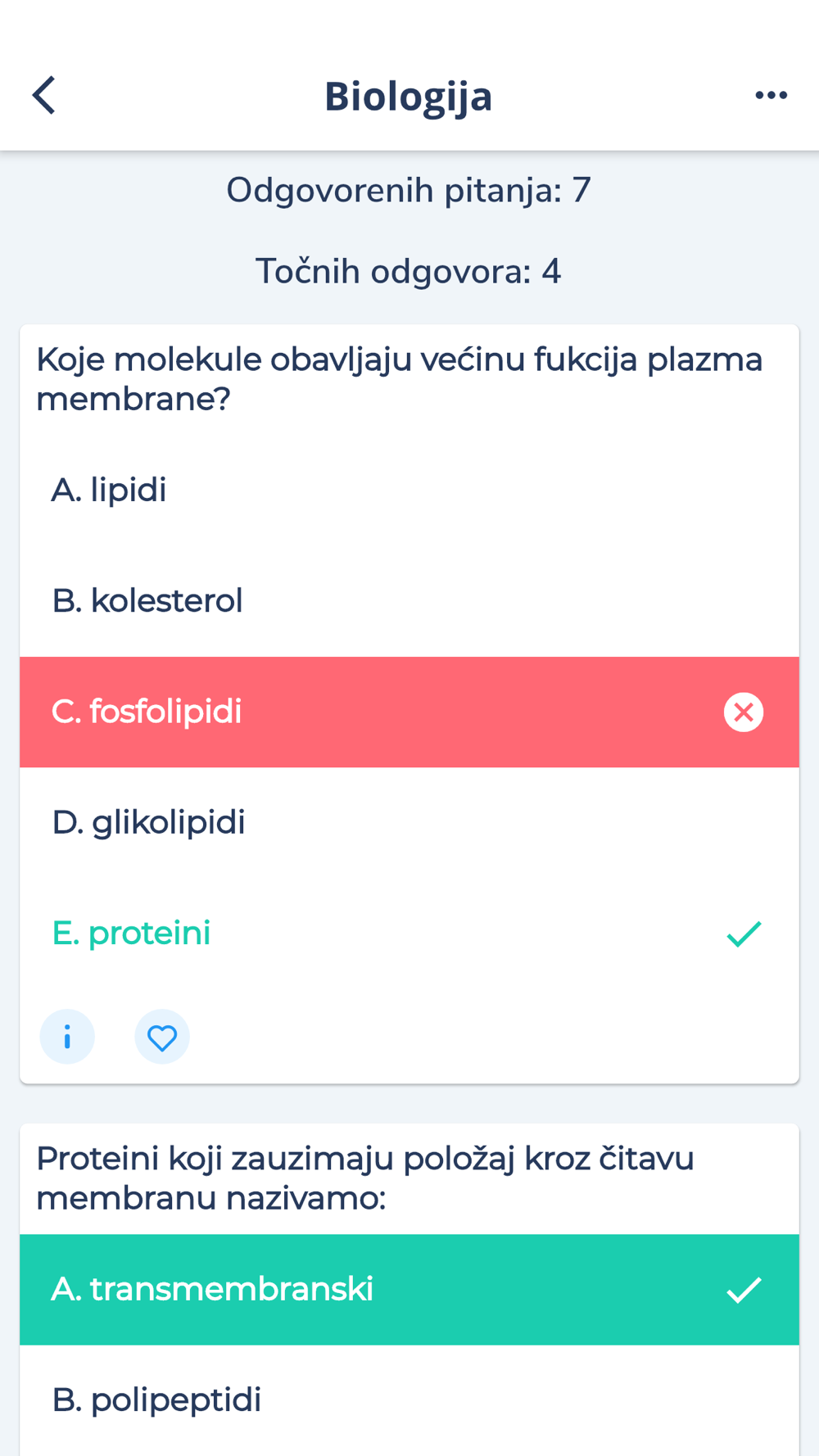This screenshot has height=1456, width=819.
Task: Click the white checkmark on transmembranski
Action: click(744, 1290)
